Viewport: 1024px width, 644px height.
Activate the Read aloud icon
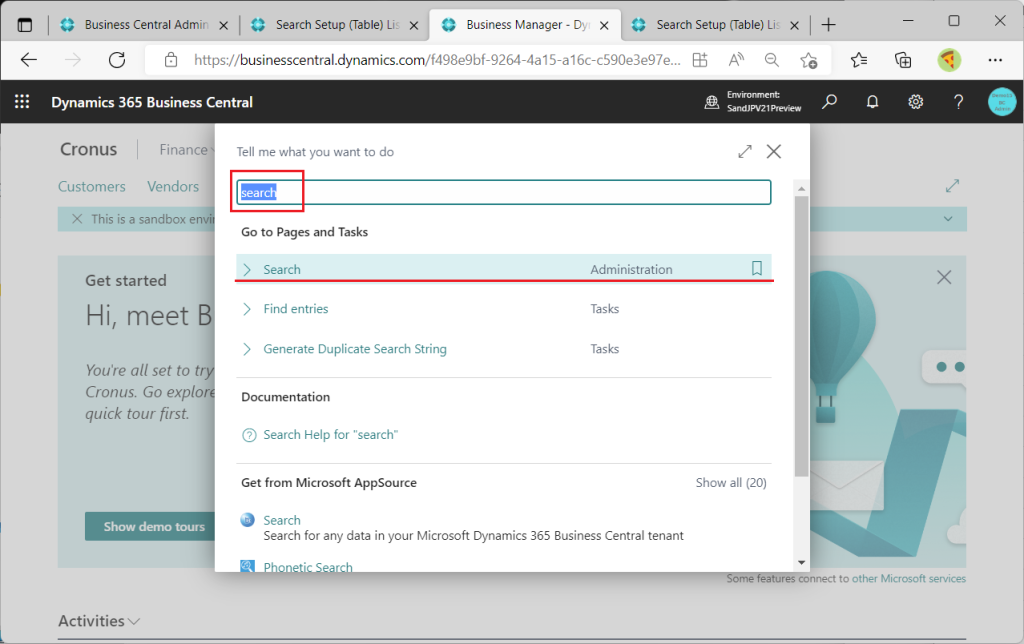point(736,60)
